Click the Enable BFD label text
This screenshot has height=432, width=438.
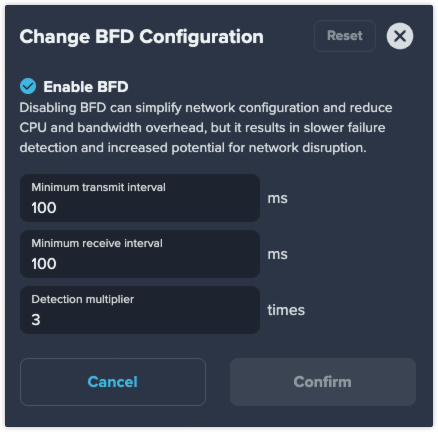[x=86, y=87]
